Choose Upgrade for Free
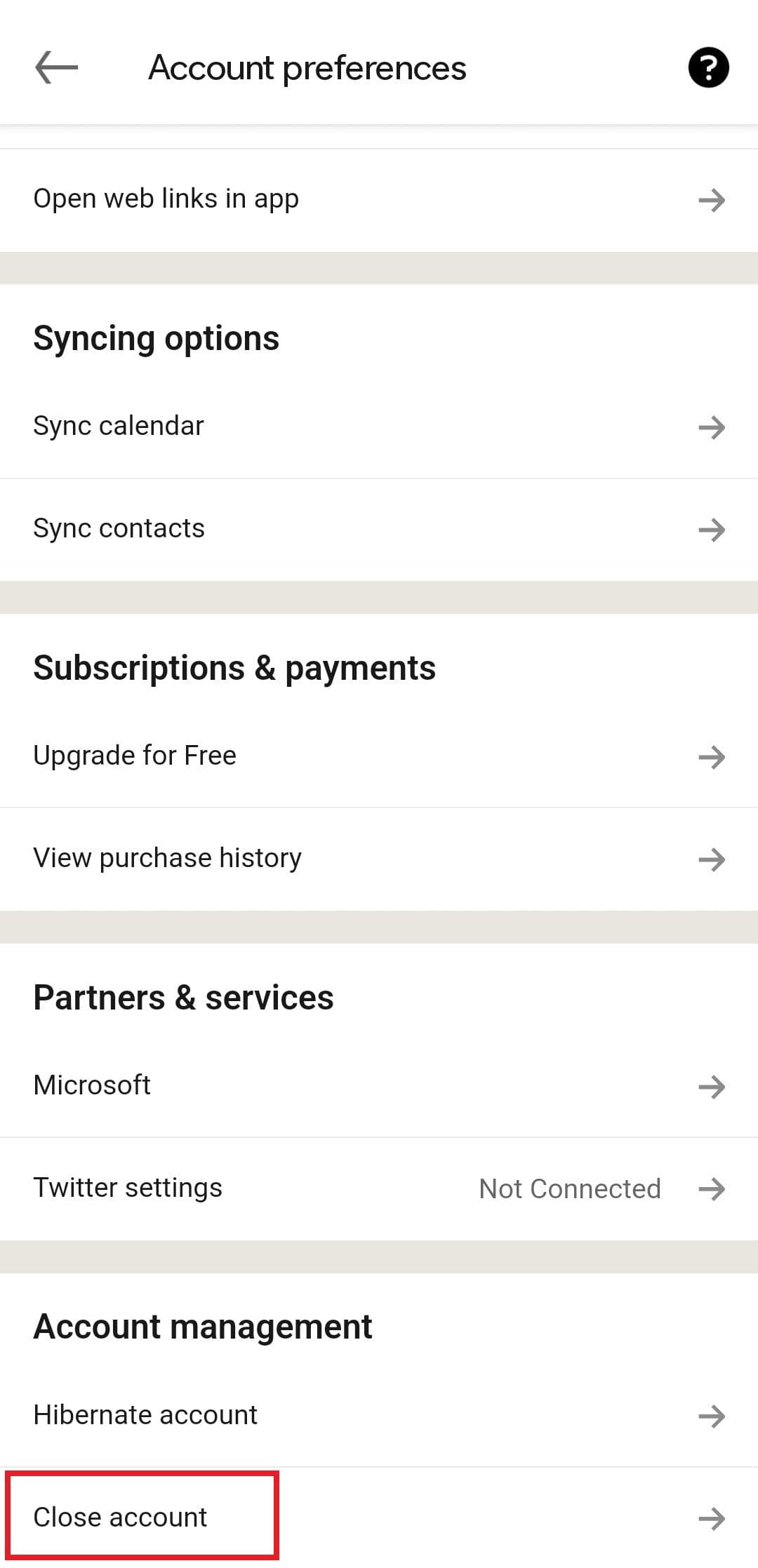 pos(135,756)
